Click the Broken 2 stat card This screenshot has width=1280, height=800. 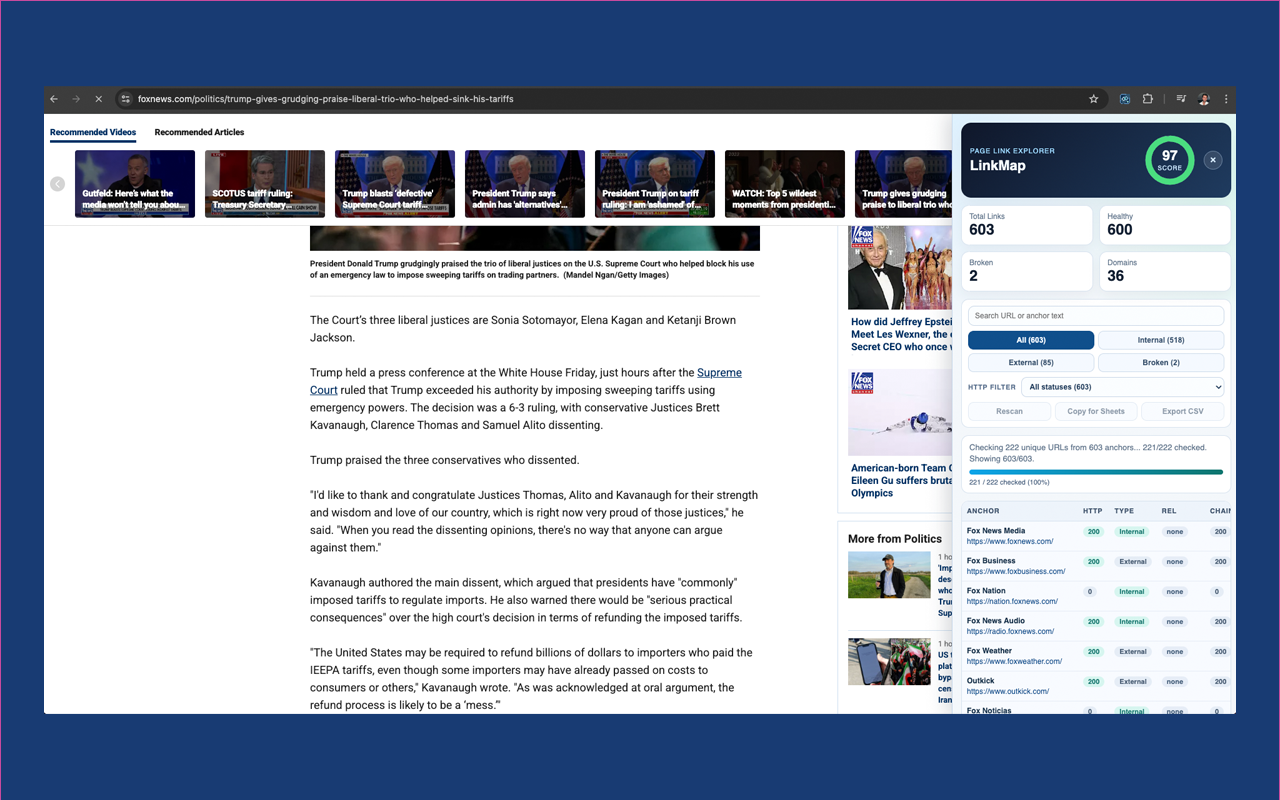coord(1027,271)
